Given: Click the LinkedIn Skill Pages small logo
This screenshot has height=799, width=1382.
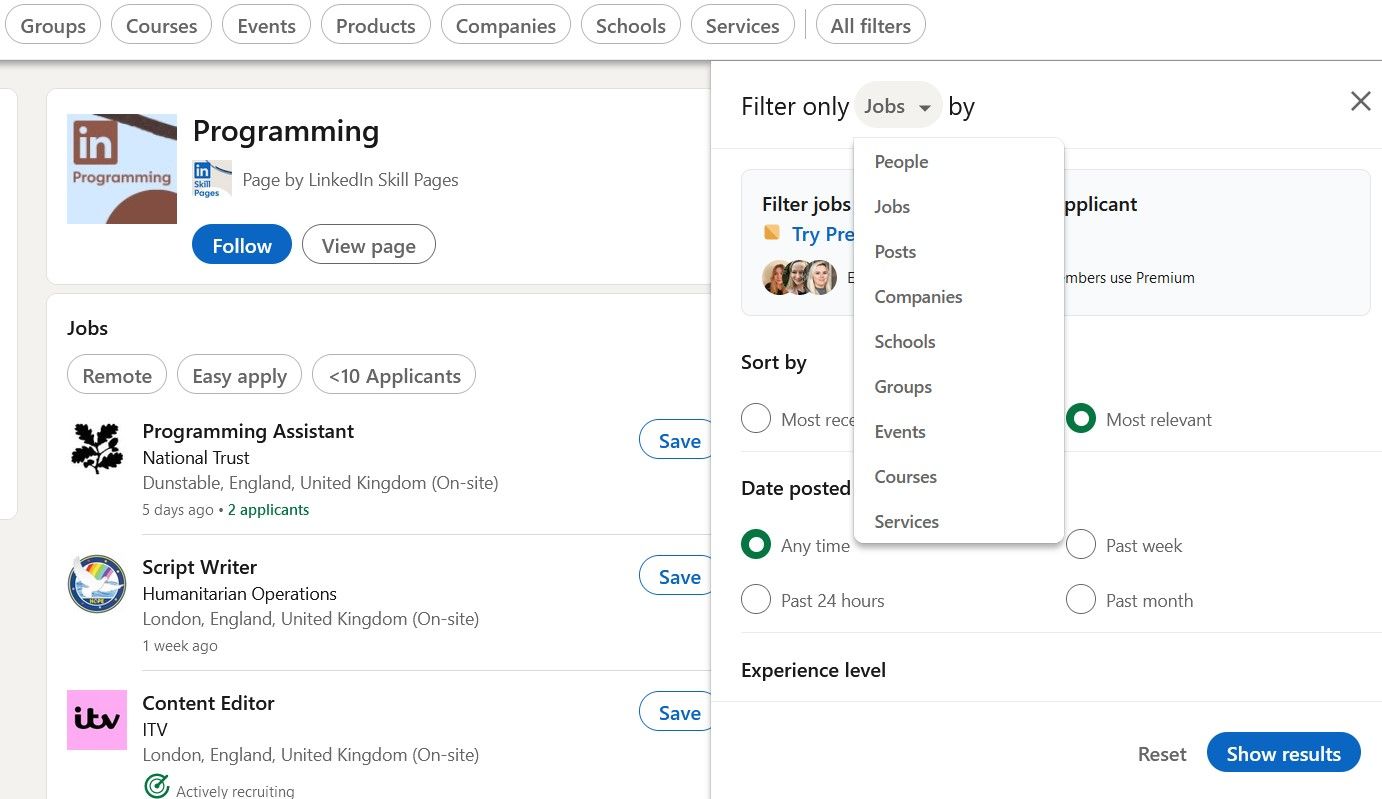Looking at the screenshot, I should coord(212,180).
